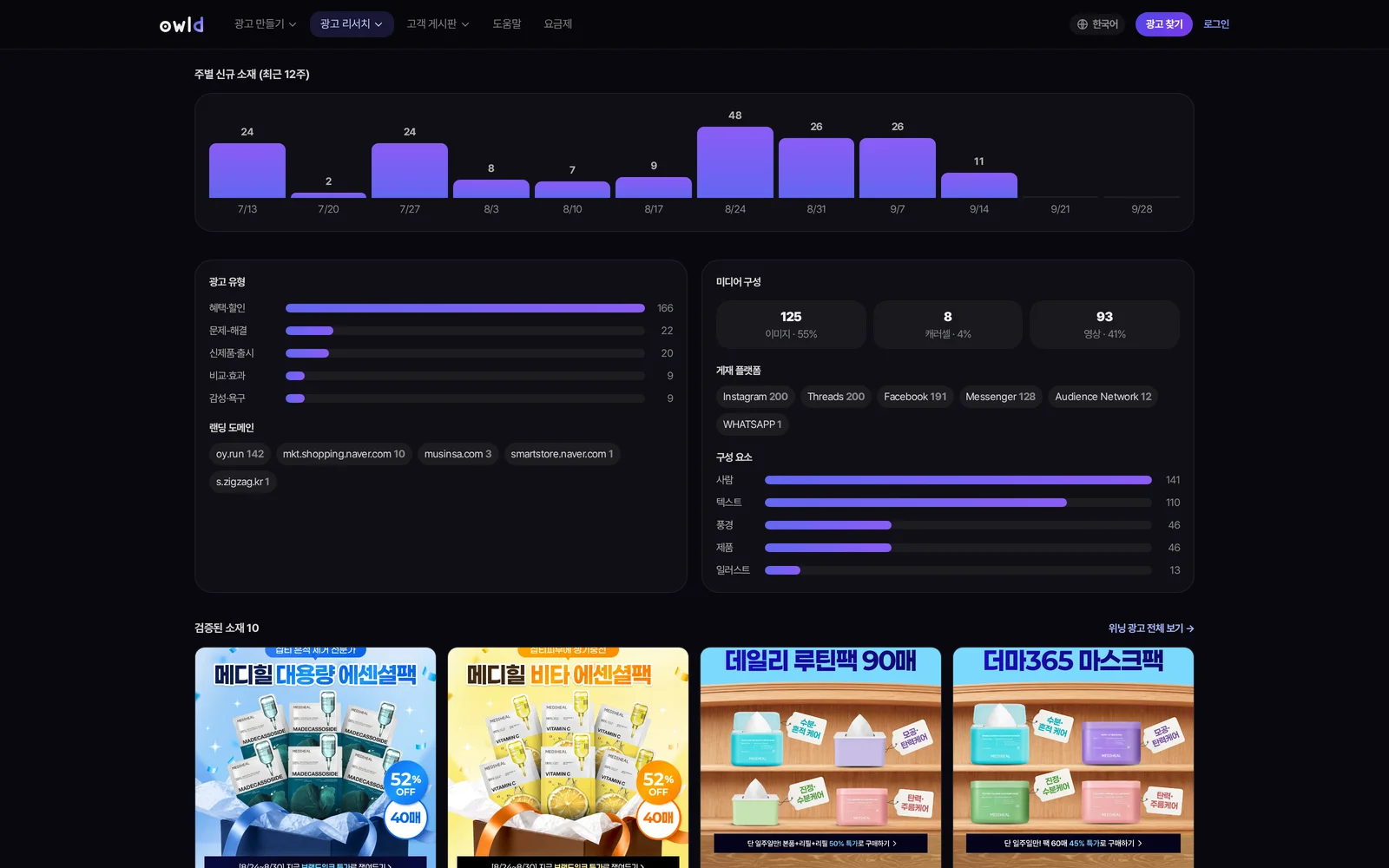1389x868 pixels.
Task: Select the Instagram 200 platform chip
Action: pos(755,397)
